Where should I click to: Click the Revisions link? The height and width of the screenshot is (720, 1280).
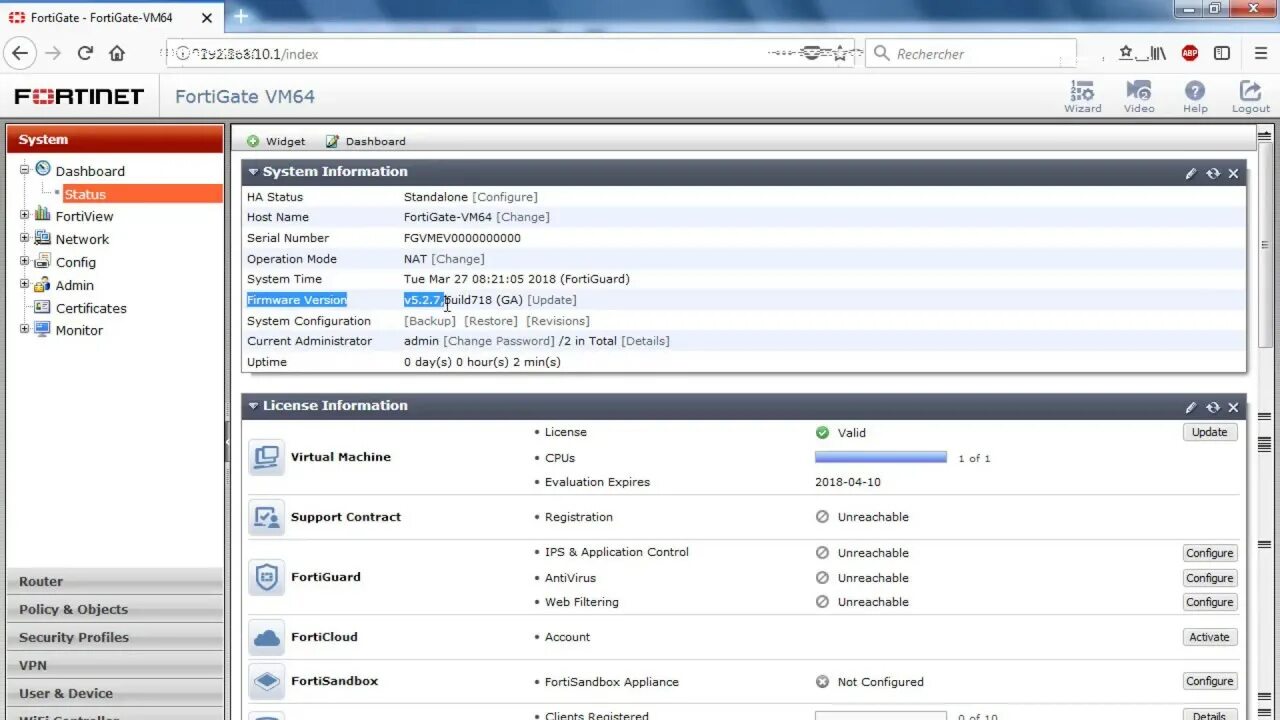558,321
